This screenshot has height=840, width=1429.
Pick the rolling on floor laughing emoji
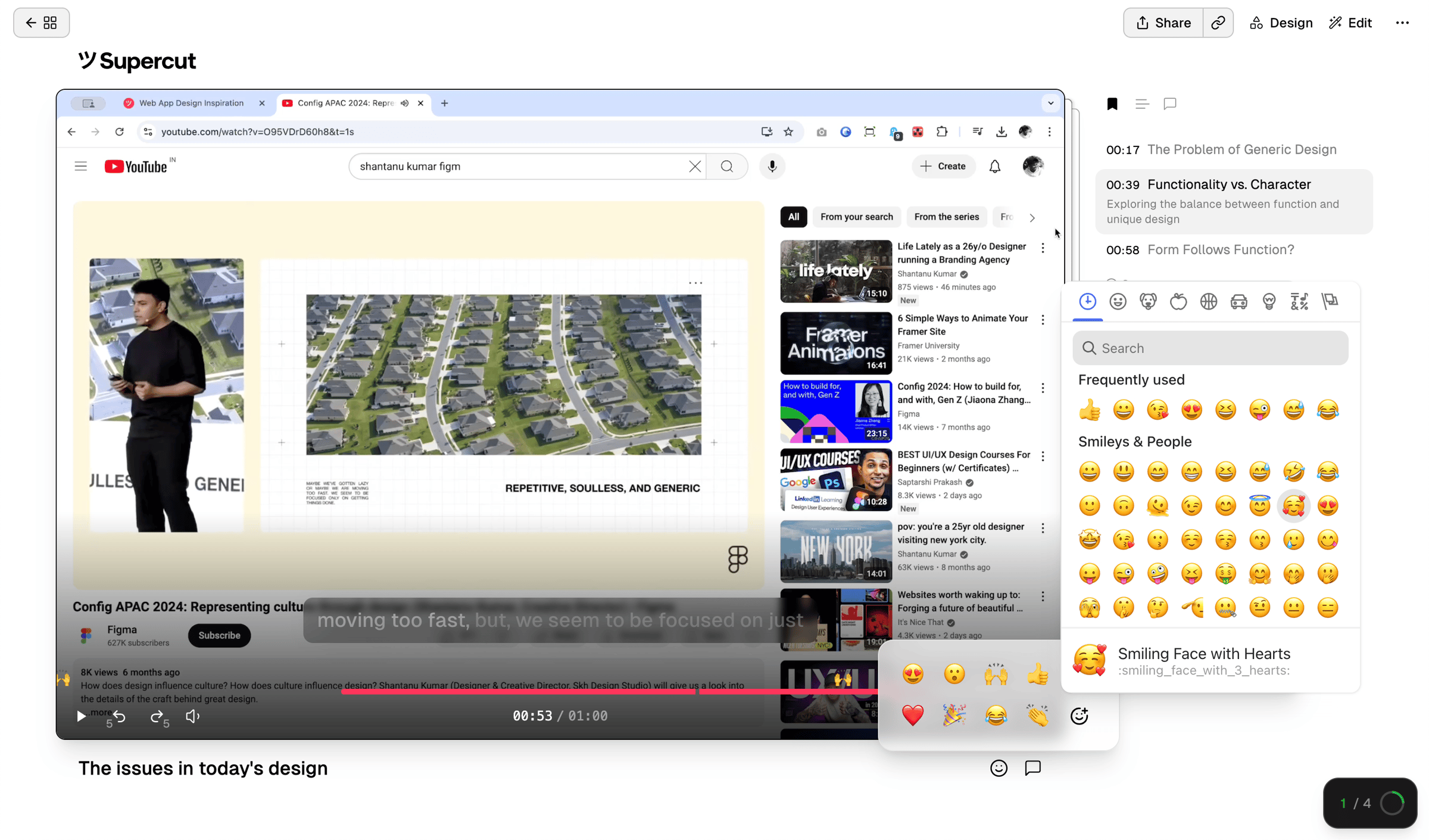(x=1294, y=472)
